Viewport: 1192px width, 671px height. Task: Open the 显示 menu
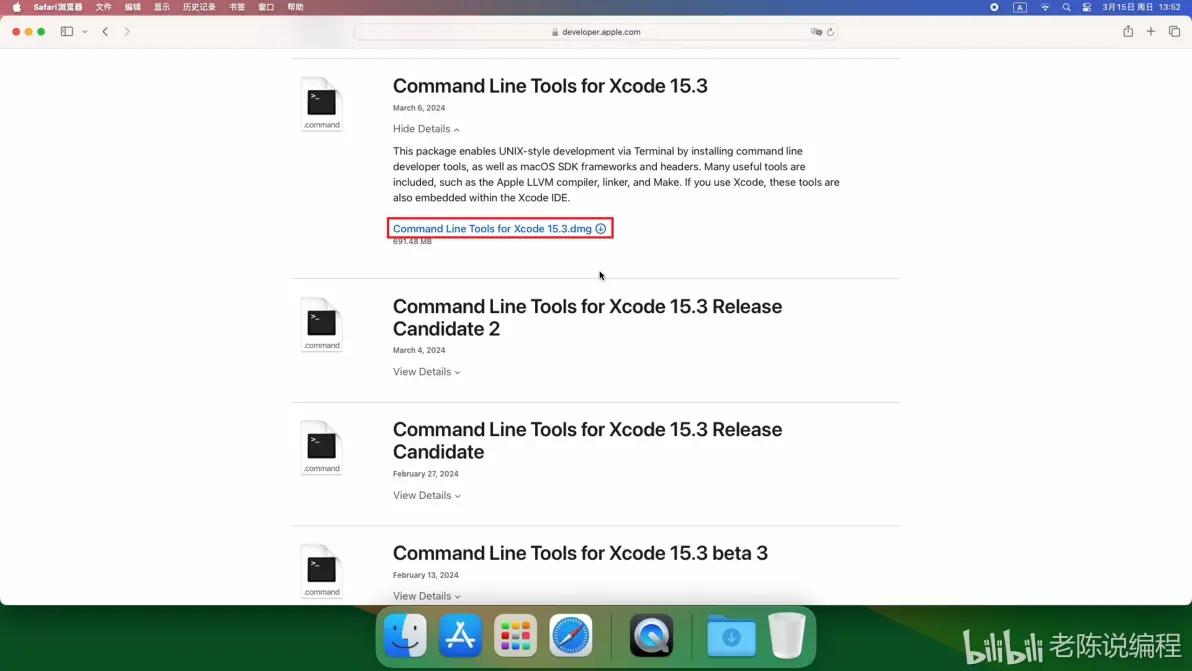162,7
